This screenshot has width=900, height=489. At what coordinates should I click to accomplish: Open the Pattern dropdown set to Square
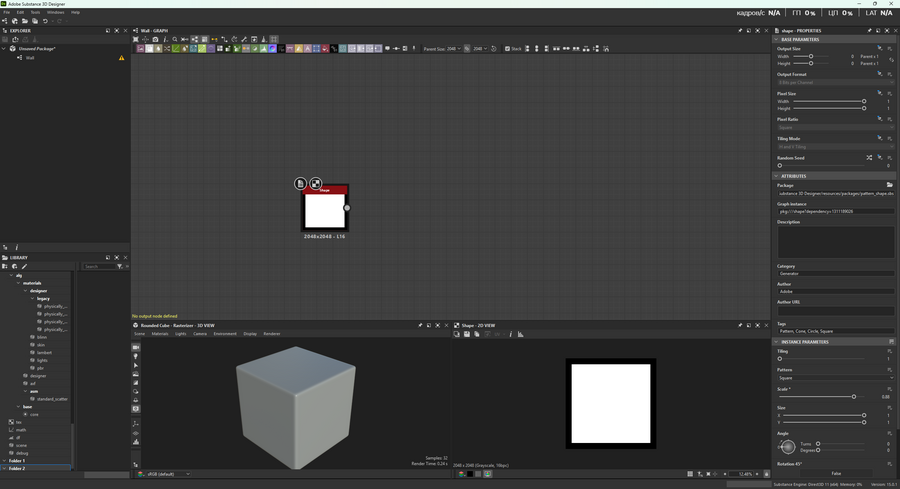(835, 378)
